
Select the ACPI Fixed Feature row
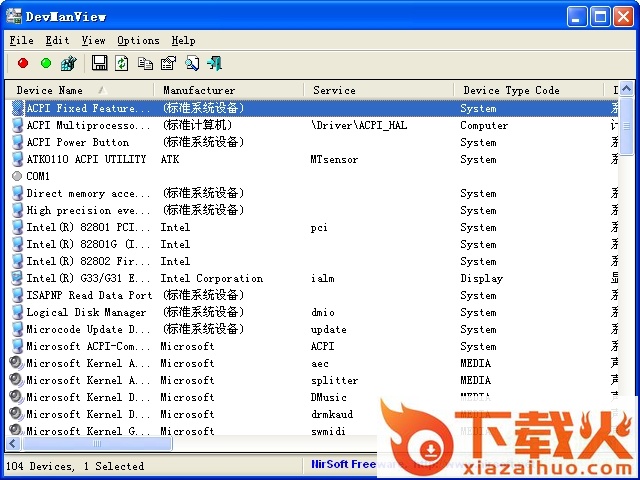click(312, 108)
